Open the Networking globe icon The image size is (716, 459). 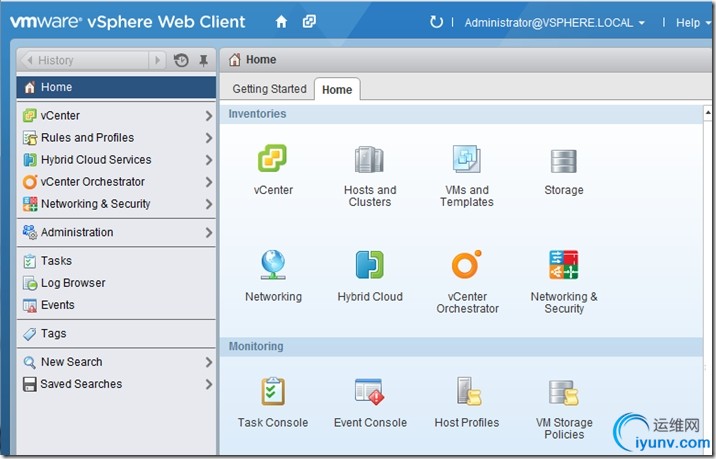click(x=273, y=265)
